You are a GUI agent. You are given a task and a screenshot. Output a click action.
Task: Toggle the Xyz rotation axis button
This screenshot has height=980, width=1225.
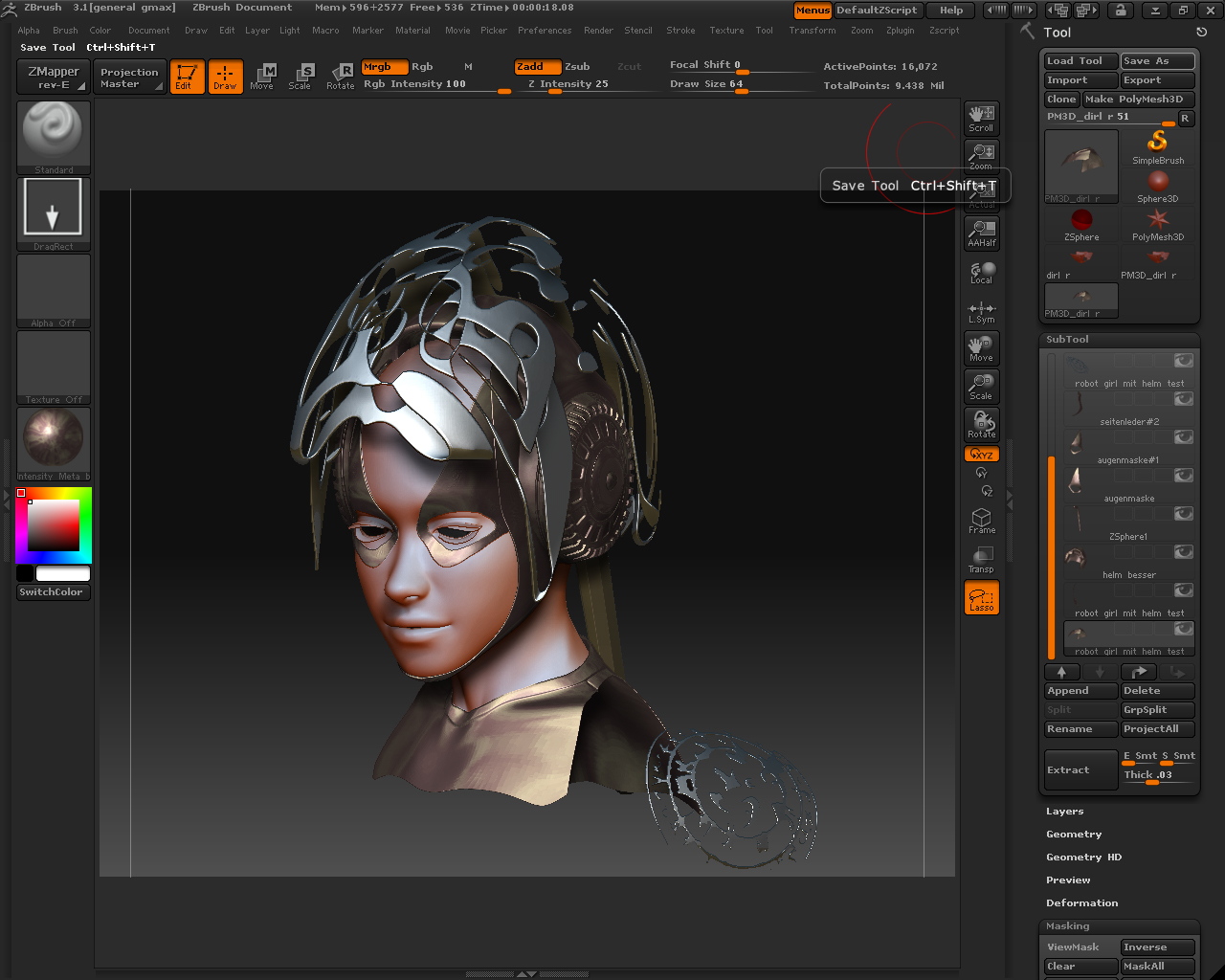pyautogui.click(x=981, y=455)
